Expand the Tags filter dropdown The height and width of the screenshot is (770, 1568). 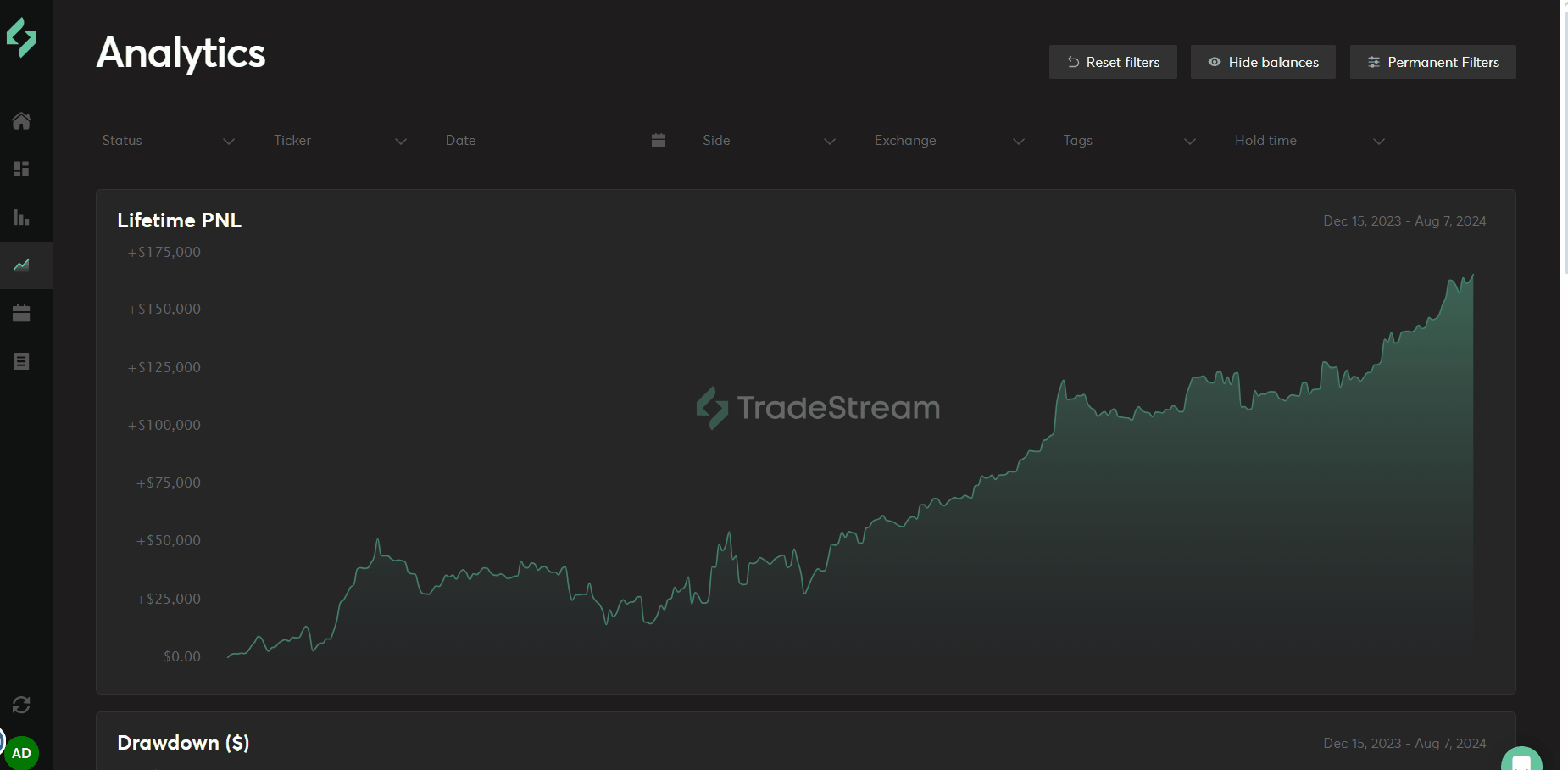(1129, 141)
